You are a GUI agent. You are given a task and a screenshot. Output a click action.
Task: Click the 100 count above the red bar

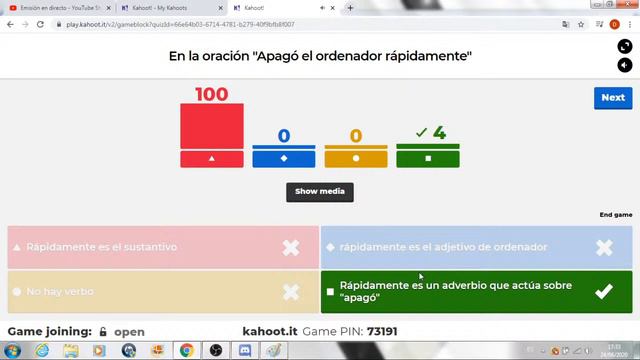click(211, 94)
